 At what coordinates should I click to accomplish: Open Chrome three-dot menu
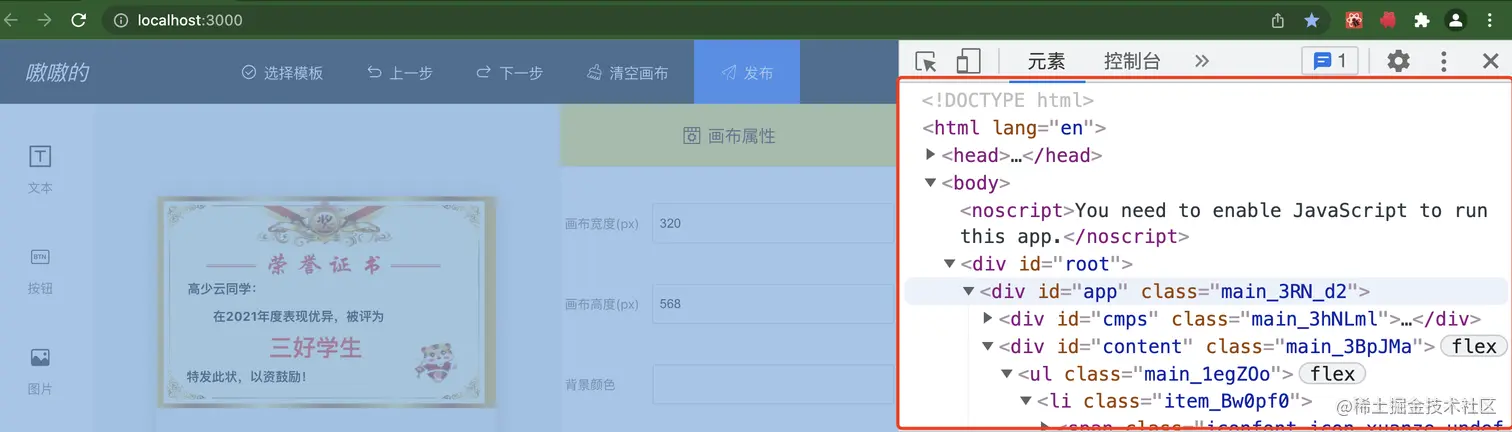click(x=1492, y=20)
